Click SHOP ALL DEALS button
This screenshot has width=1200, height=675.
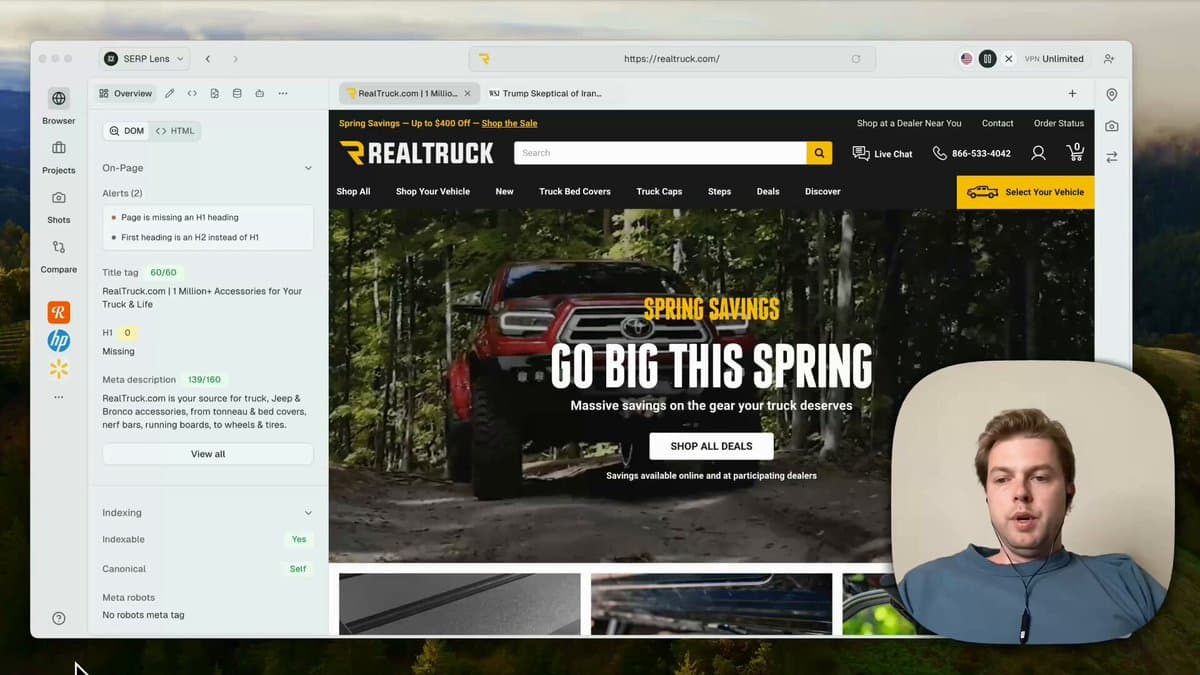tap(711, 446)
